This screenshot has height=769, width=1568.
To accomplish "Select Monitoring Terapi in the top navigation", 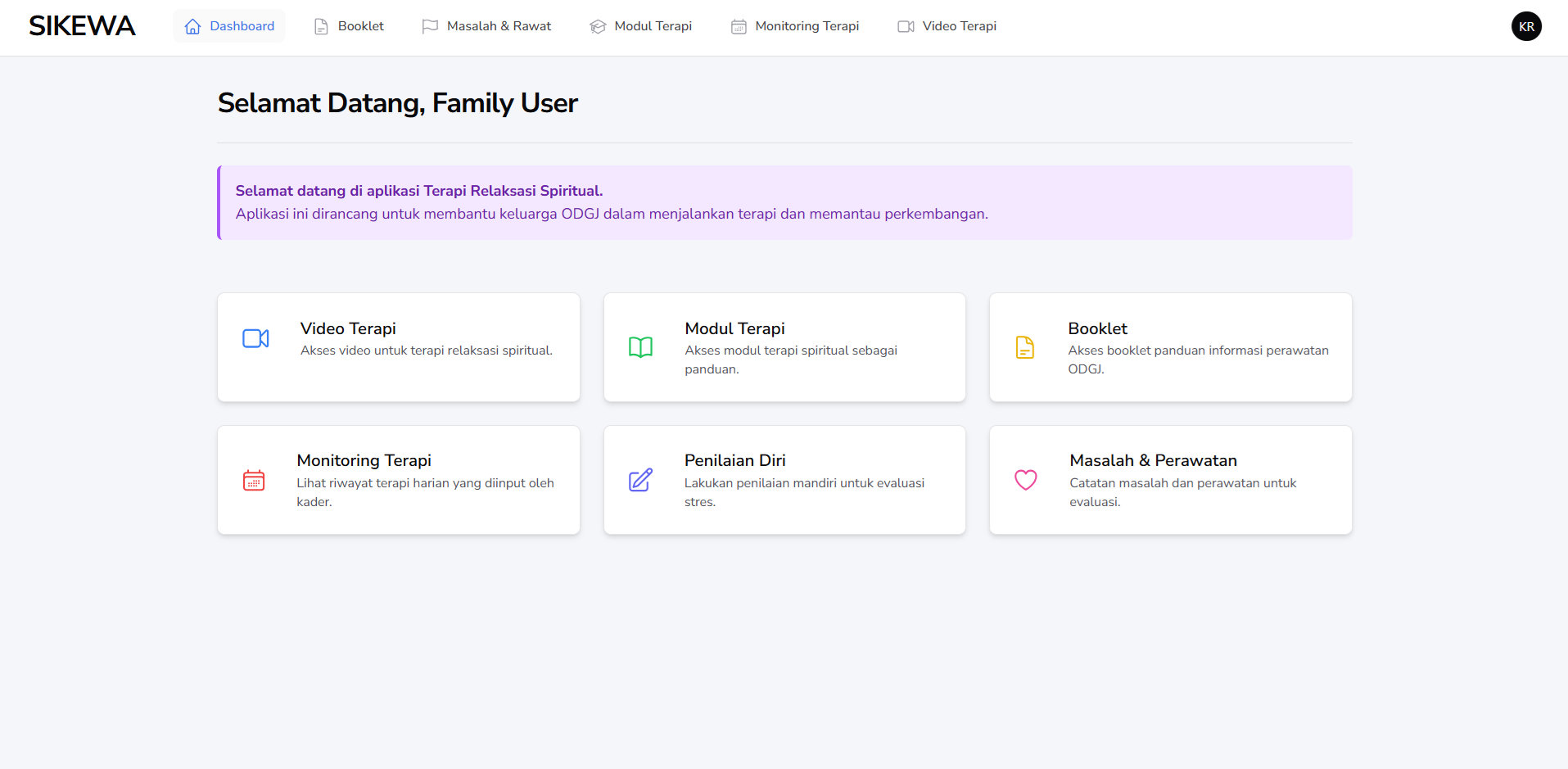I will (795, 26).
